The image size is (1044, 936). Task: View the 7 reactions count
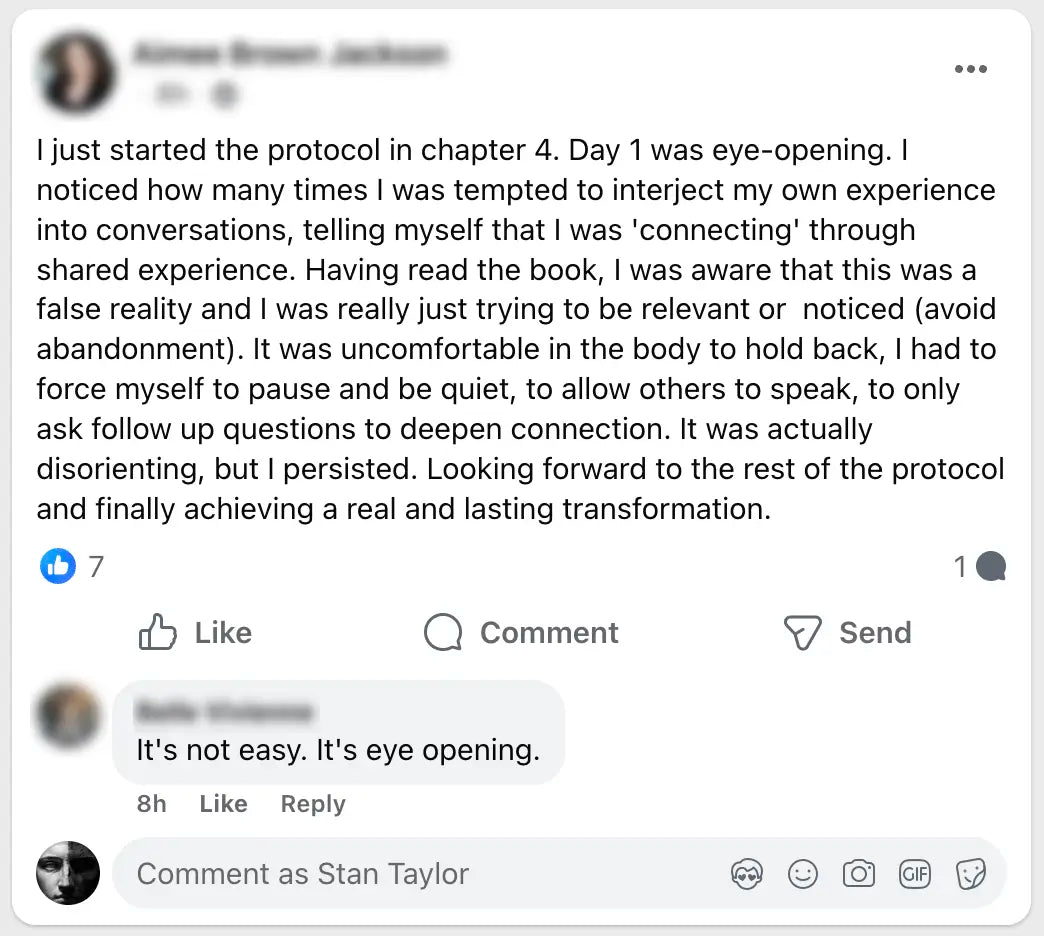[x=96, y=567]
